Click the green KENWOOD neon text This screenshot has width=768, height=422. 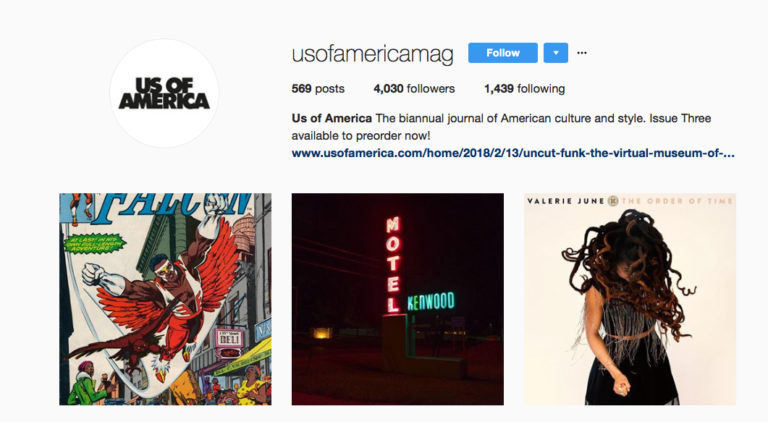431,302
